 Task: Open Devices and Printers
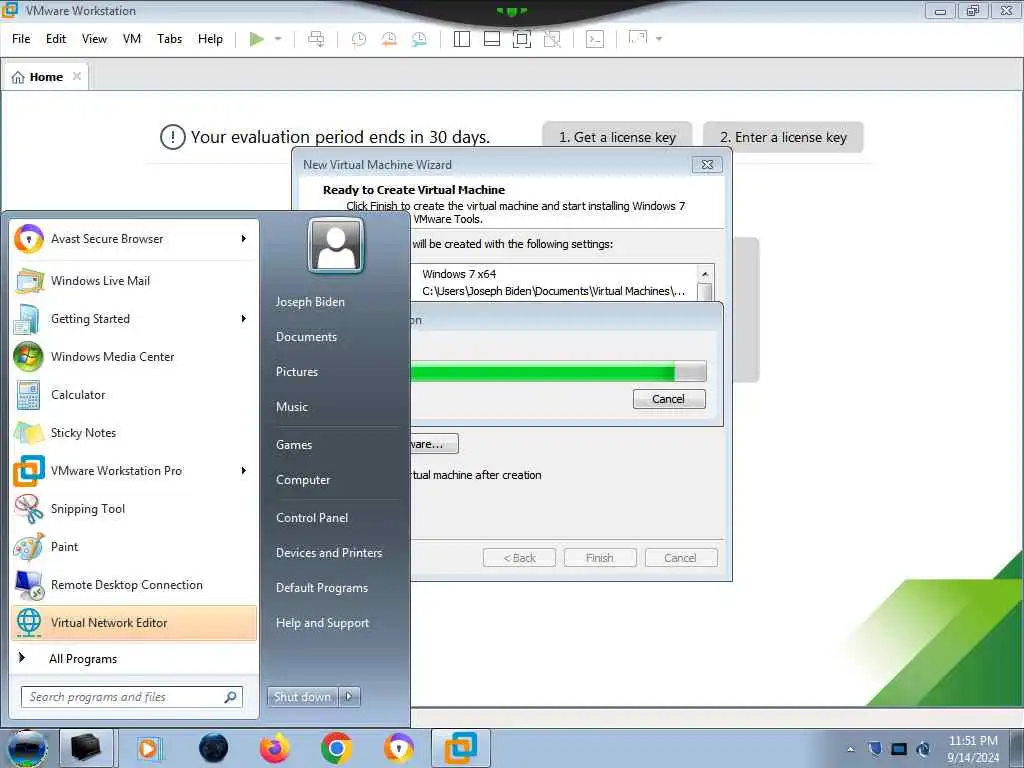(329, 553)
